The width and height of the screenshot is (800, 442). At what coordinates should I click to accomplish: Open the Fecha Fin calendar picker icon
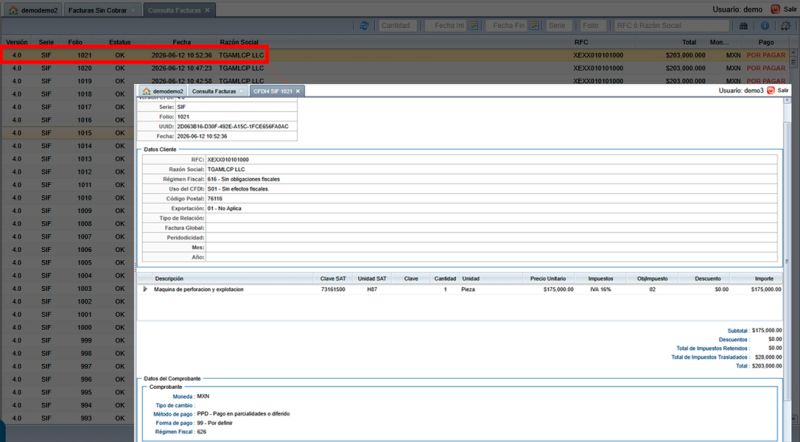(x=534, y=26)
